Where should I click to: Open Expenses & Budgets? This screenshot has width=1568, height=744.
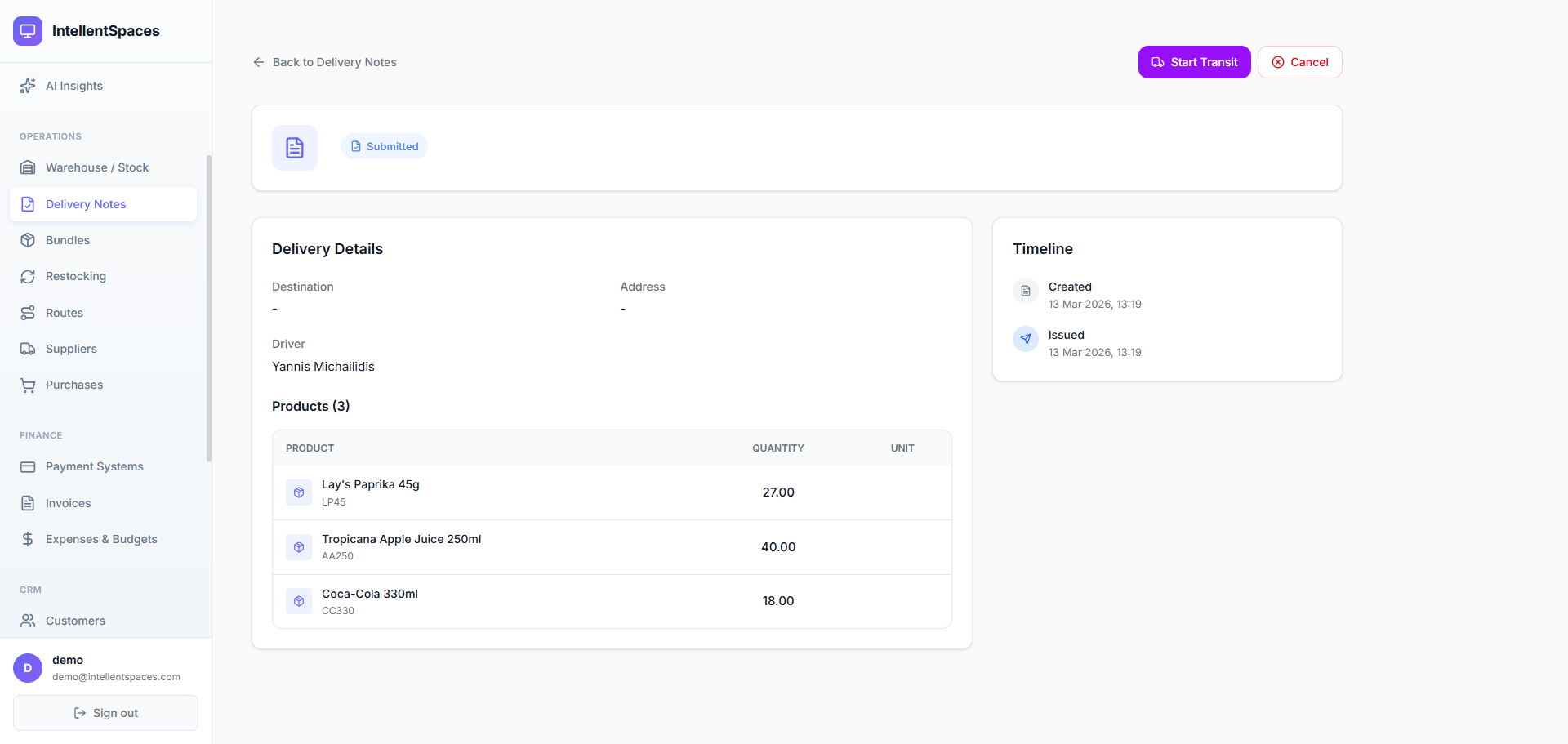[x=103, y=539]
